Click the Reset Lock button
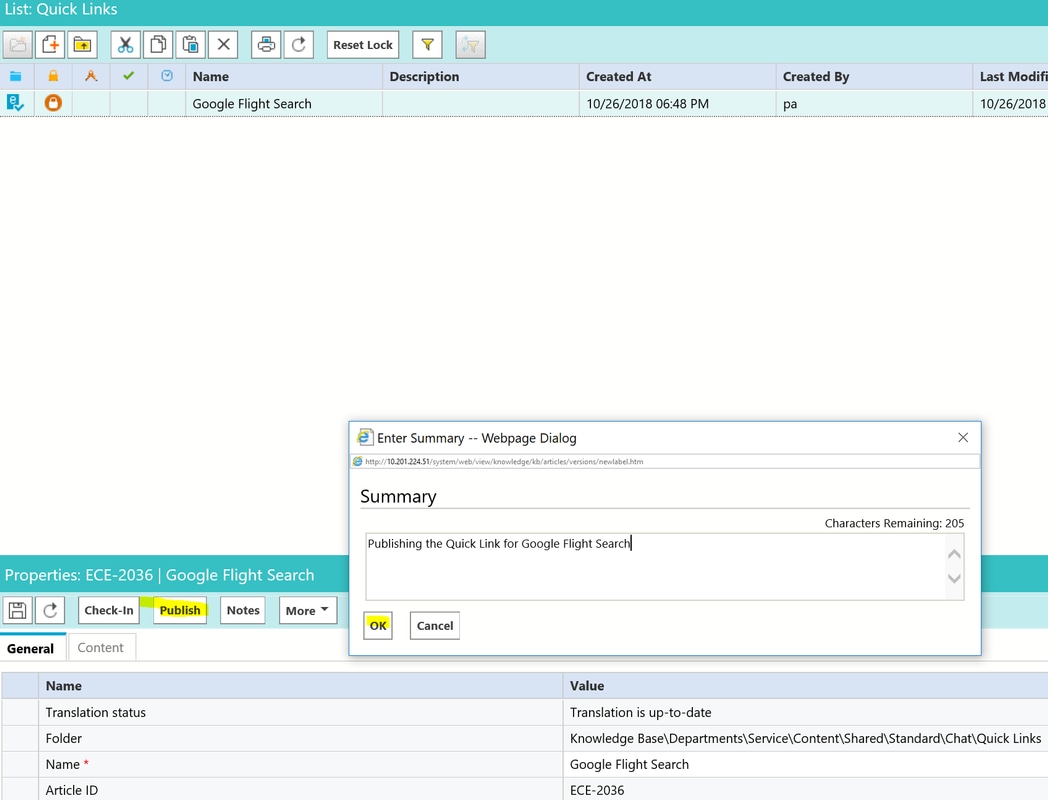1048x800 pixels. point(363,45)
